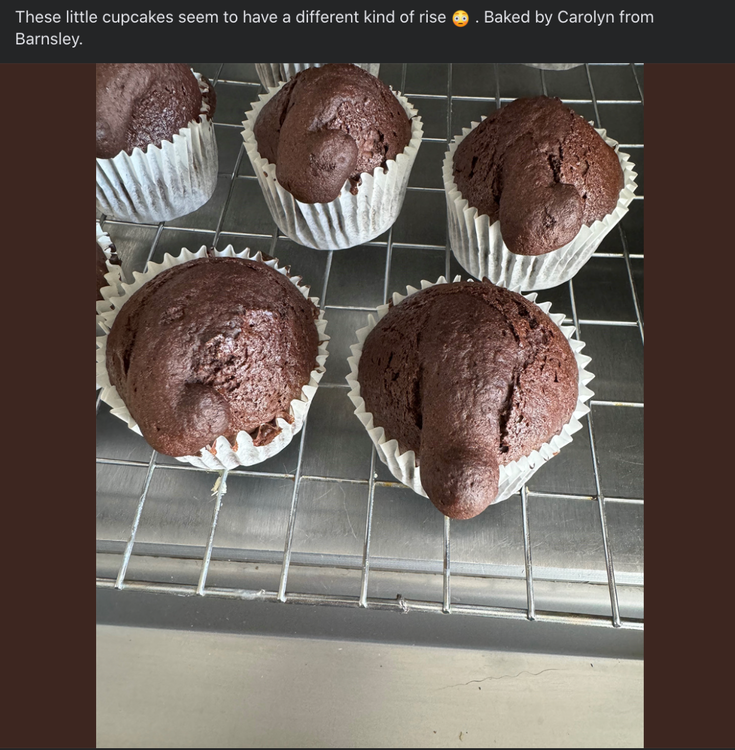Click the word "These" starting the caption
Screen dimensions: 735x750
(37, 18)
